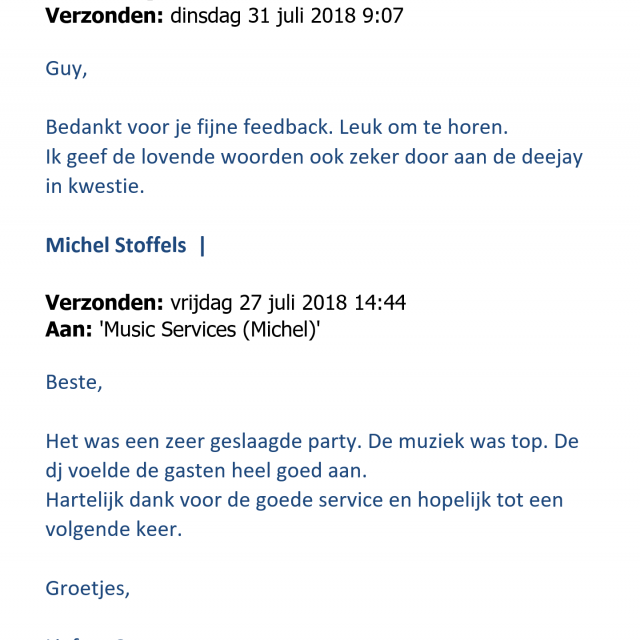Click the text 'volgende keer.'
The image size is (640, 640).
point(113,529)
